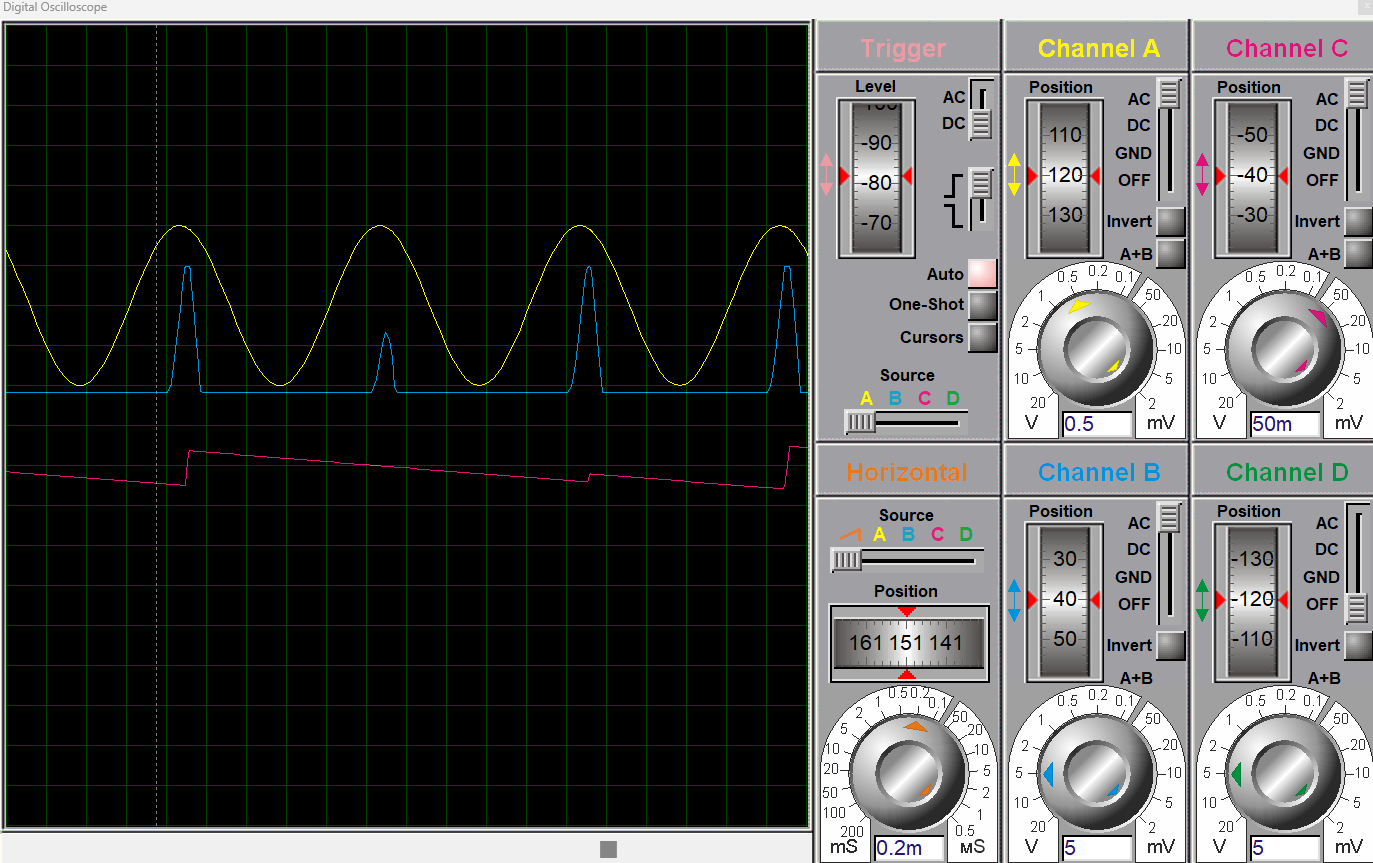Click the trigger AC/DC coupling slider
The image size is (1373, 863).
point(982,110)
